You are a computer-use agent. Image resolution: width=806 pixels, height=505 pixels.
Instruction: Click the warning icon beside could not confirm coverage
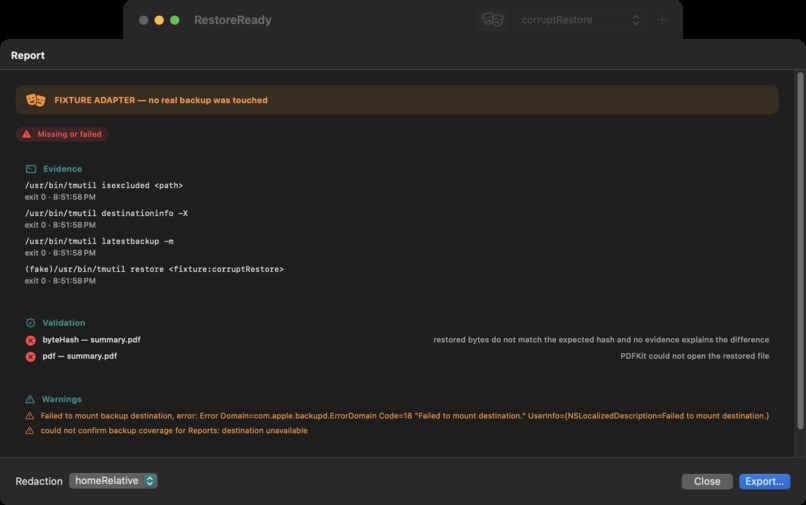pyautogui.click(x=30, y=430)
